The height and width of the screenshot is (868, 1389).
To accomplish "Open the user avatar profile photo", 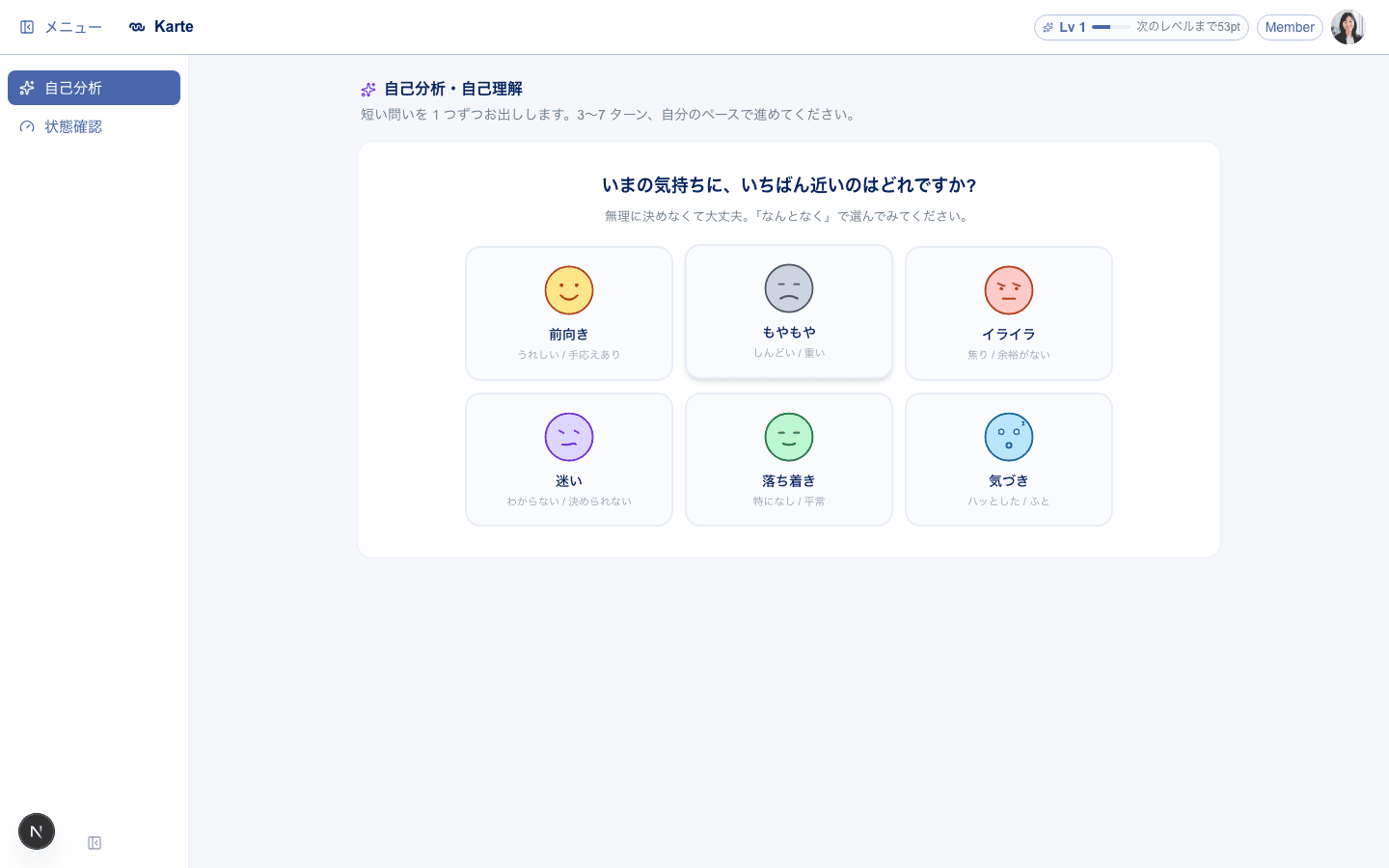I will pos(1348,27).
